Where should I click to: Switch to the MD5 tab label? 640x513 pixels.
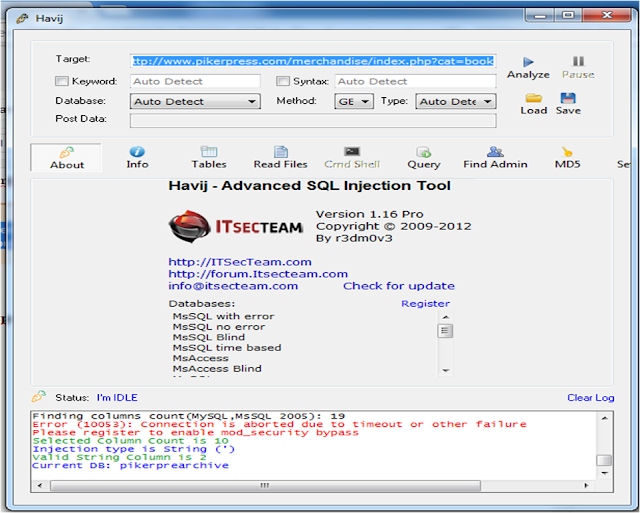coord(567,164)
